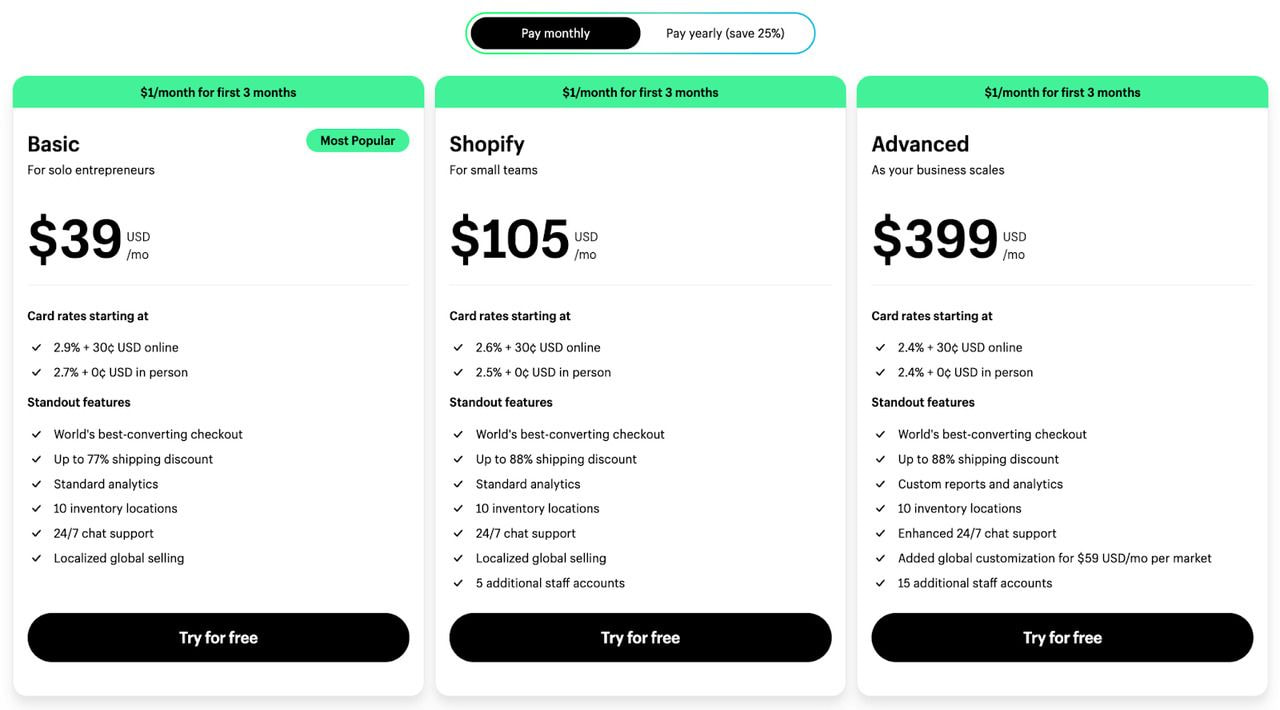Viewport: 1280px width, 710px height.
Task: Click the checkmark beside Localized global selling on Basic
Action: [36, 558]
